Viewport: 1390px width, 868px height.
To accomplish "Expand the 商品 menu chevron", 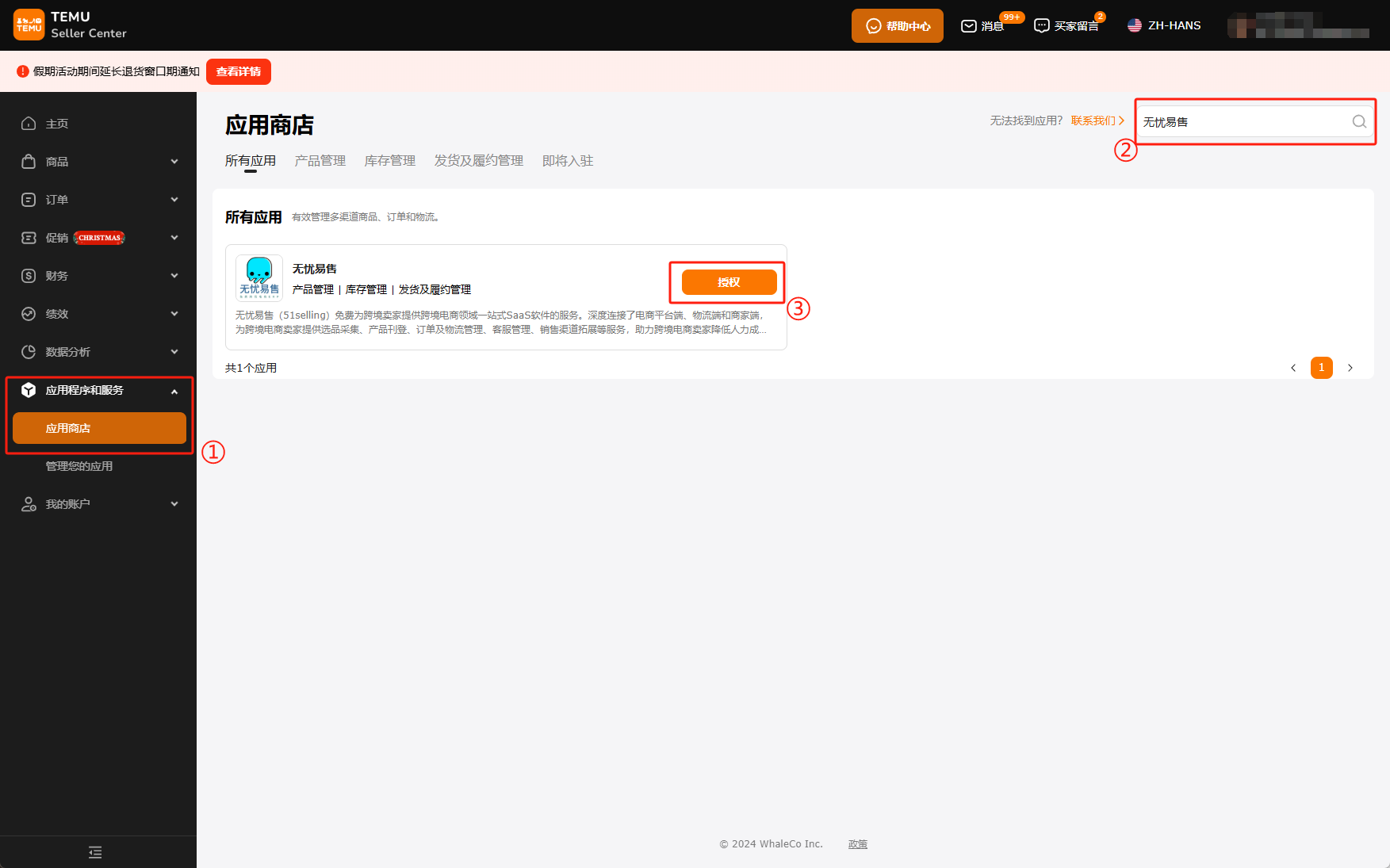I will [x=174, y=162].
